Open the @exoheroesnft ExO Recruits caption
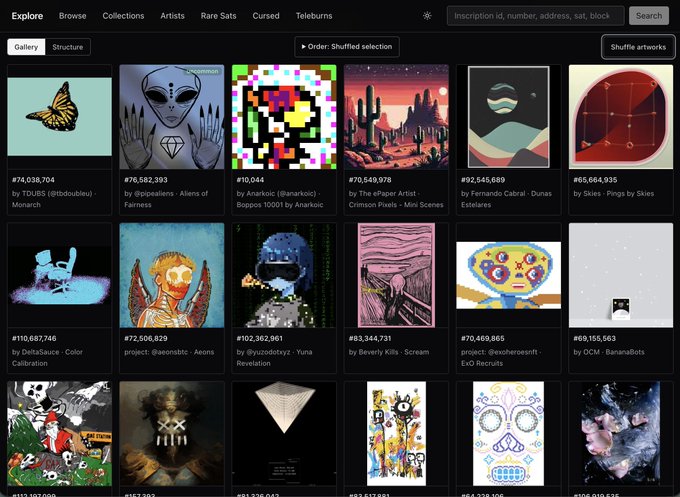 [501, 357]
